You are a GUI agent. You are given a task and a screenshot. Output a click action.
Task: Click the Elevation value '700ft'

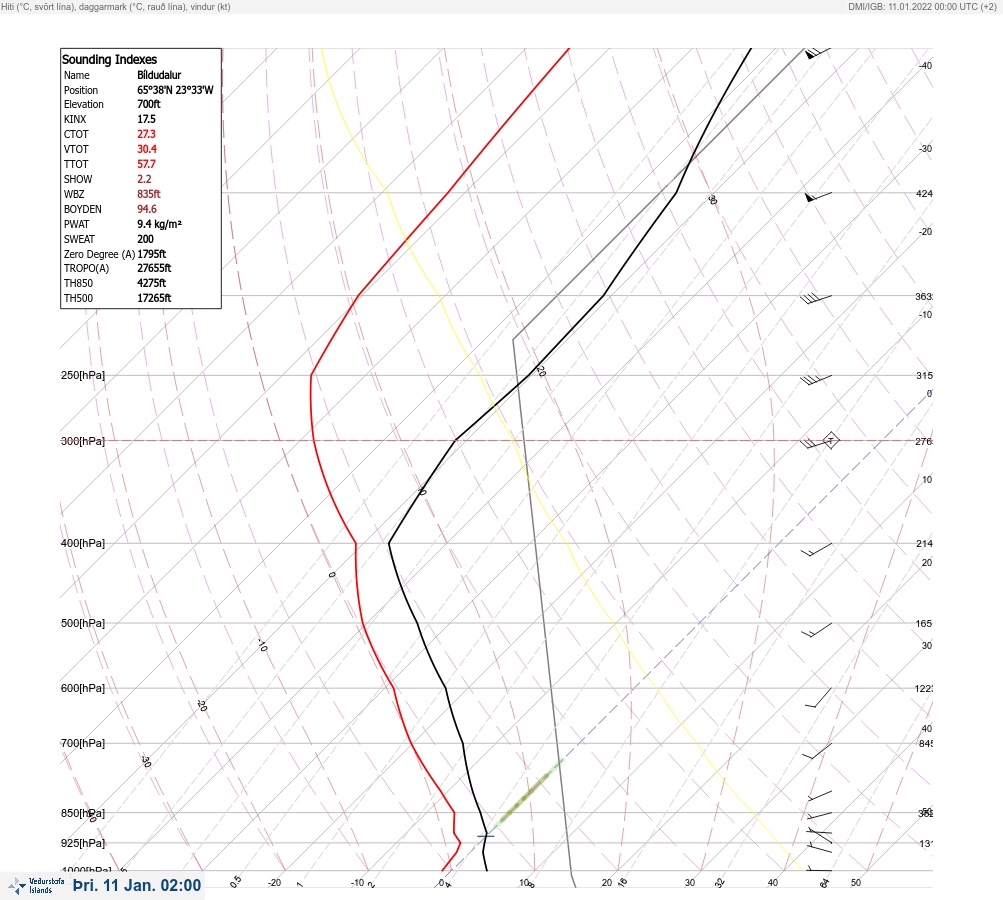tap(148, 104)
